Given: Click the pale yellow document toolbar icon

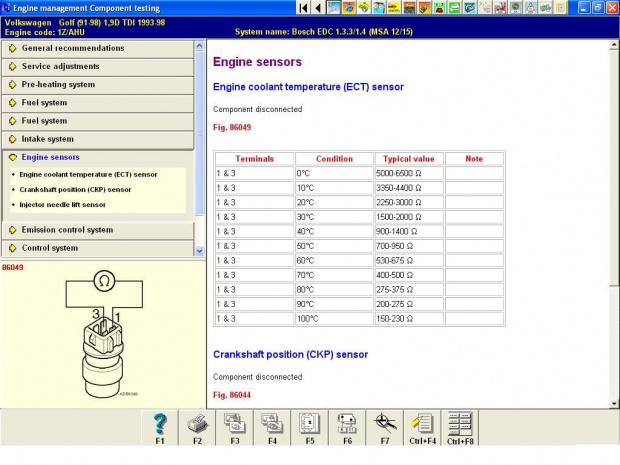Looking at the screenshot, I should pyautogui.click(x=560, y=8).
